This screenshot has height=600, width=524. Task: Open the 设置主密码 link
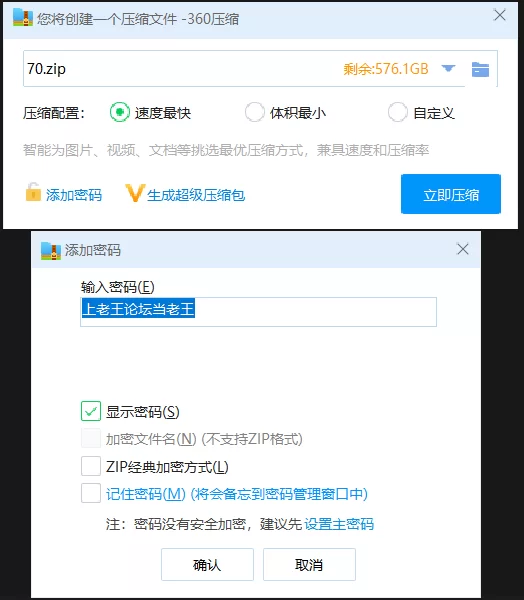pyautogui.click(x=339, y=524)
